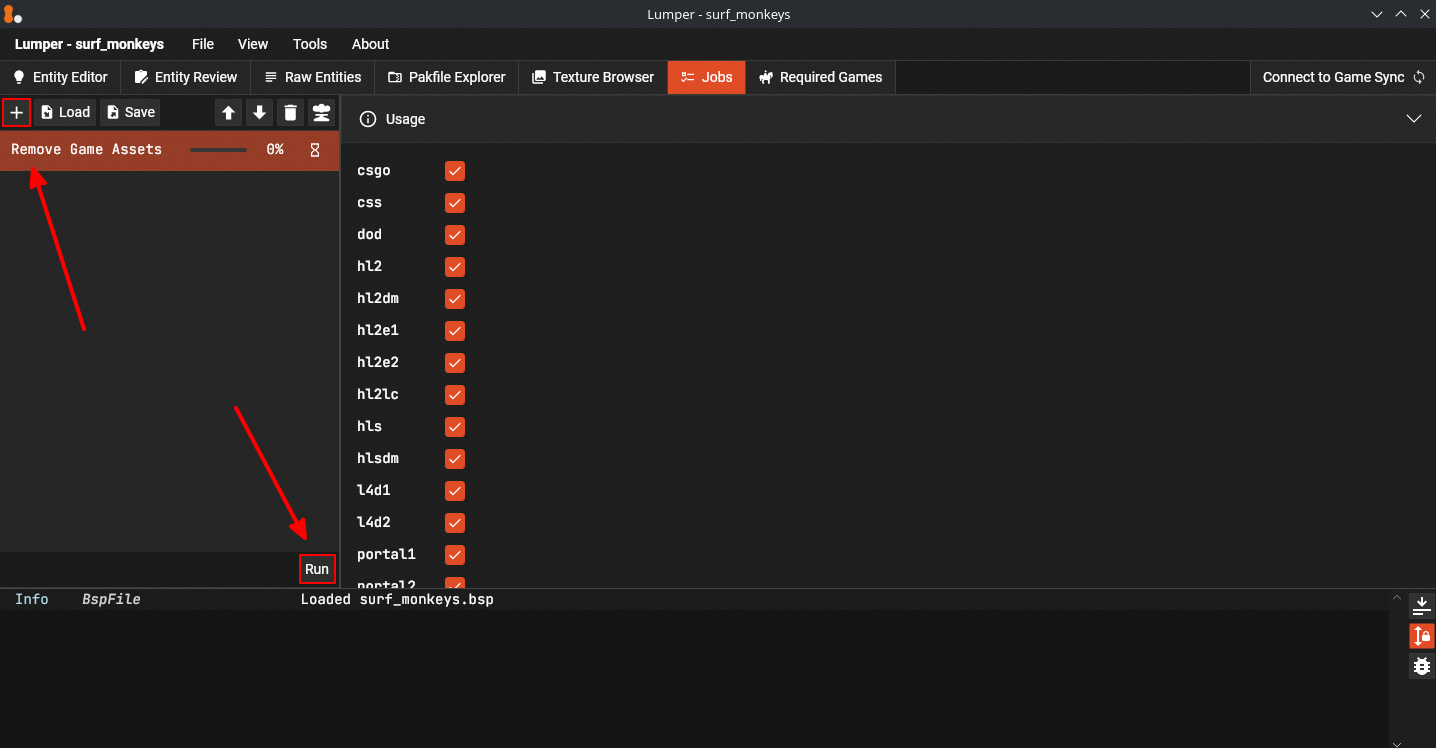Move the selected job up with the arrow
The height and width of the screenshot is (748, 1436).
(x=229, y=112)
